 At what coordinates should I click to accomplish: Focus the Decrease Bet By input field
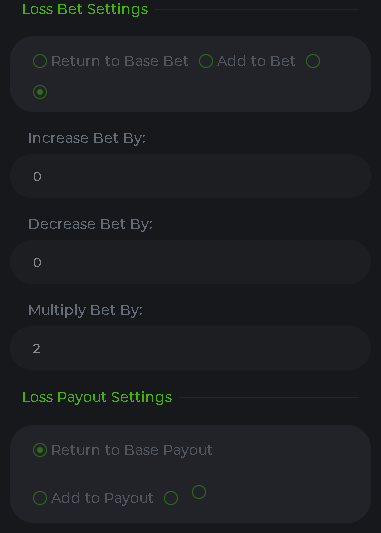pos(190,262)
